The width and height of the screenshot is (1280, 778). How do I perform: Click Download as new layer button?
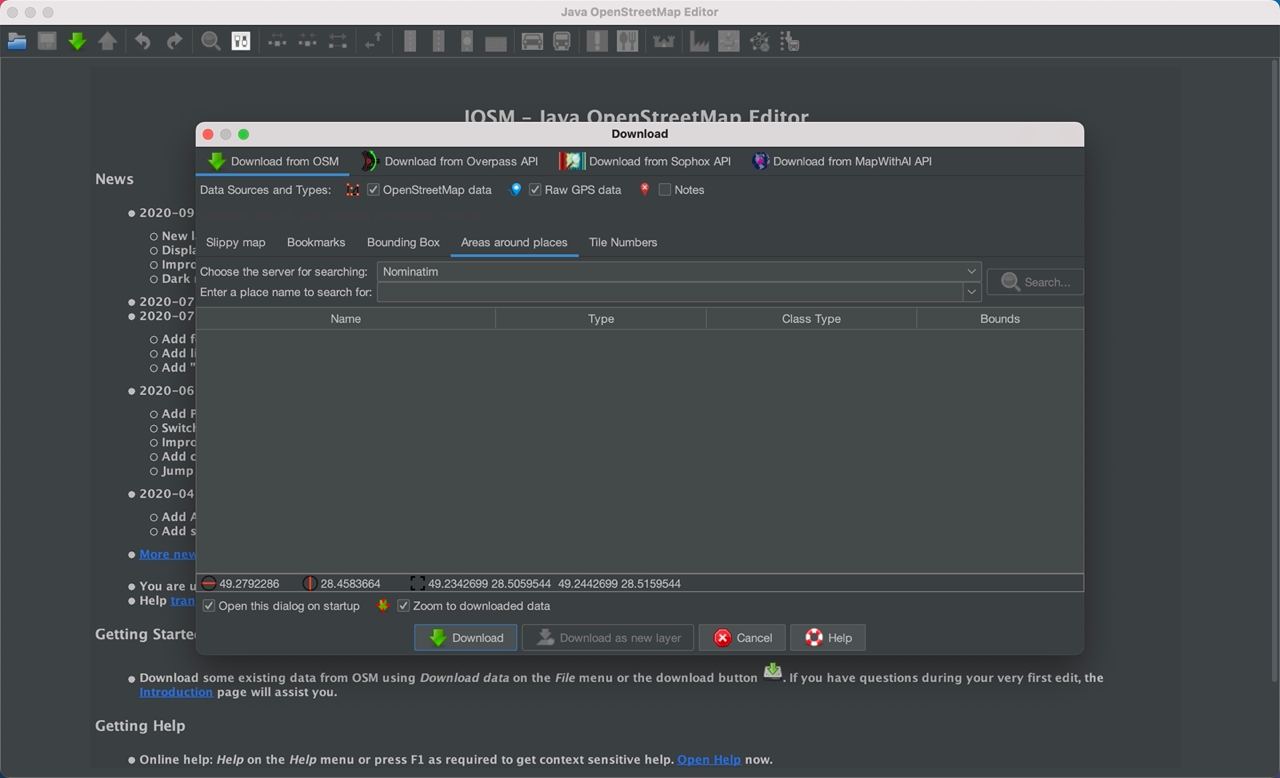(x=609, y=638)
